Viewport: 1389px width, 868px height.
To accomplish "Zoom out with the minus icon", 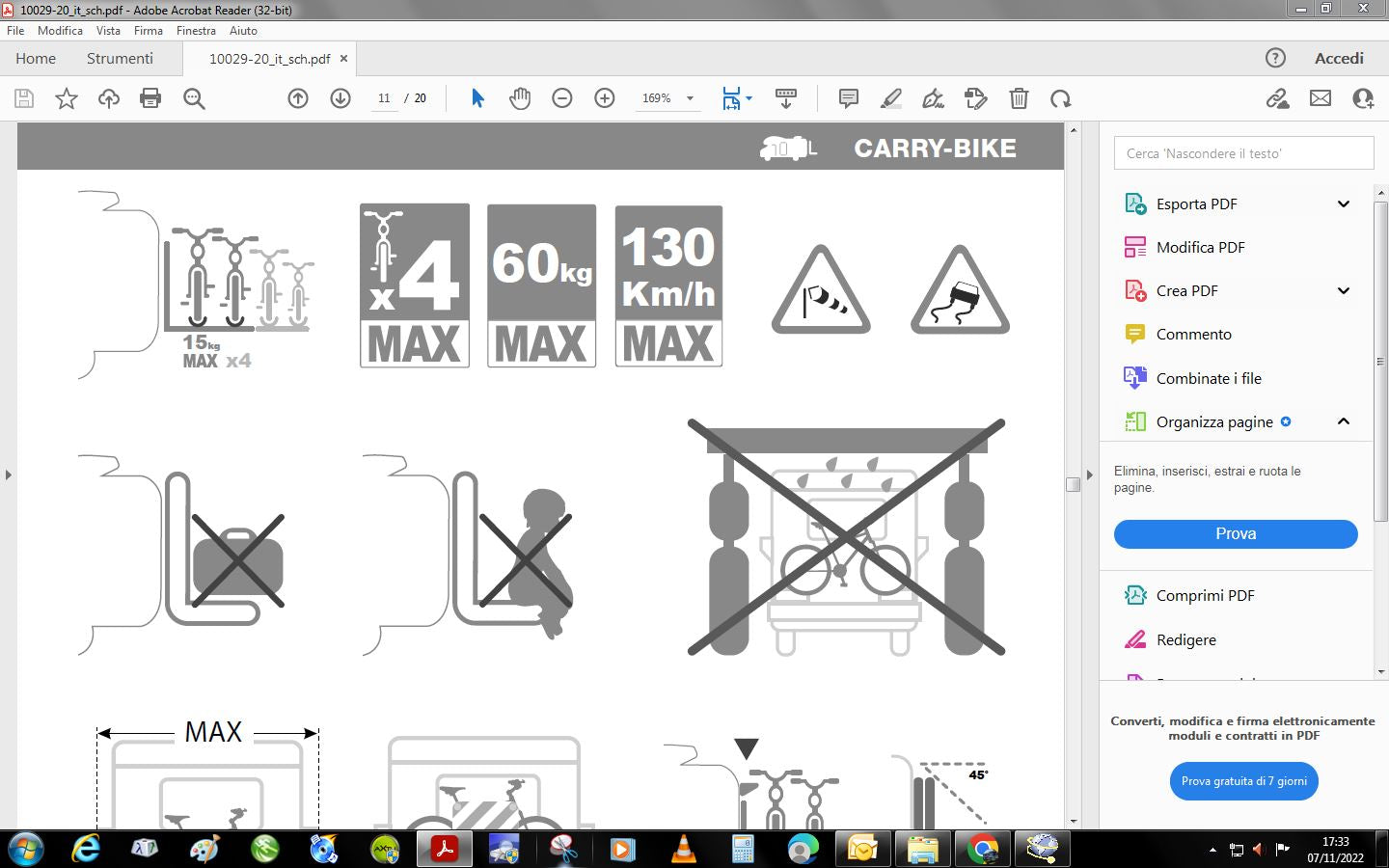I will tap(562, 98).
